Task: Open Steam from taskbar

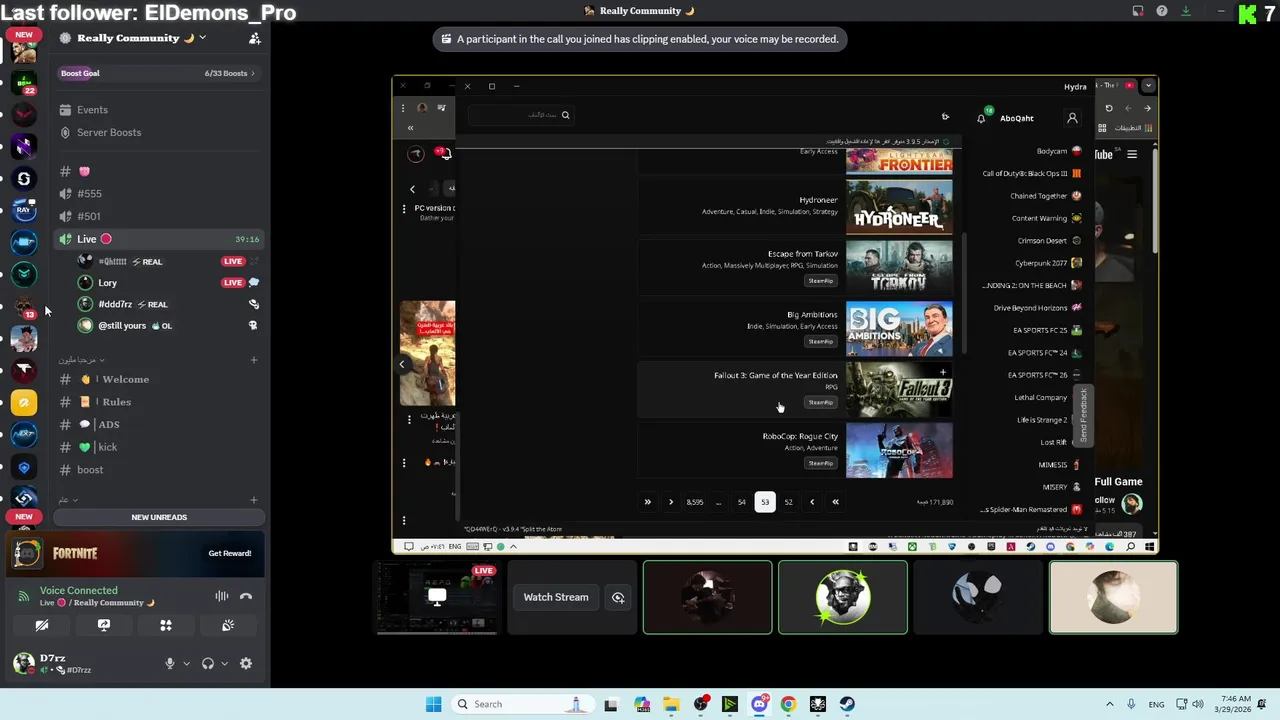Action: tap(847, 704)
